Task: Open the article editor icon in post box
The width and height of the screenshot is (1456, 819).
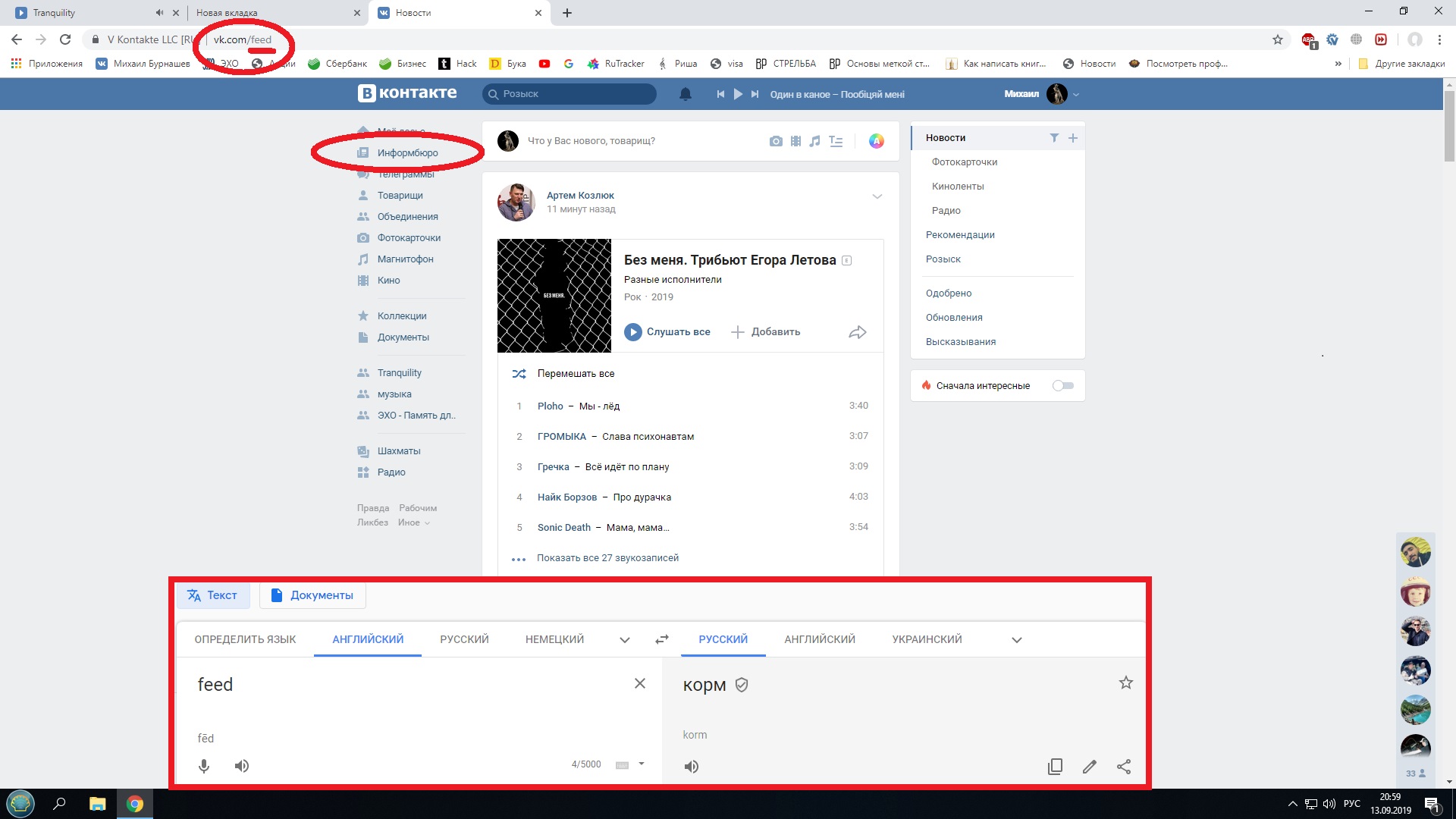Action: point(836,141)
